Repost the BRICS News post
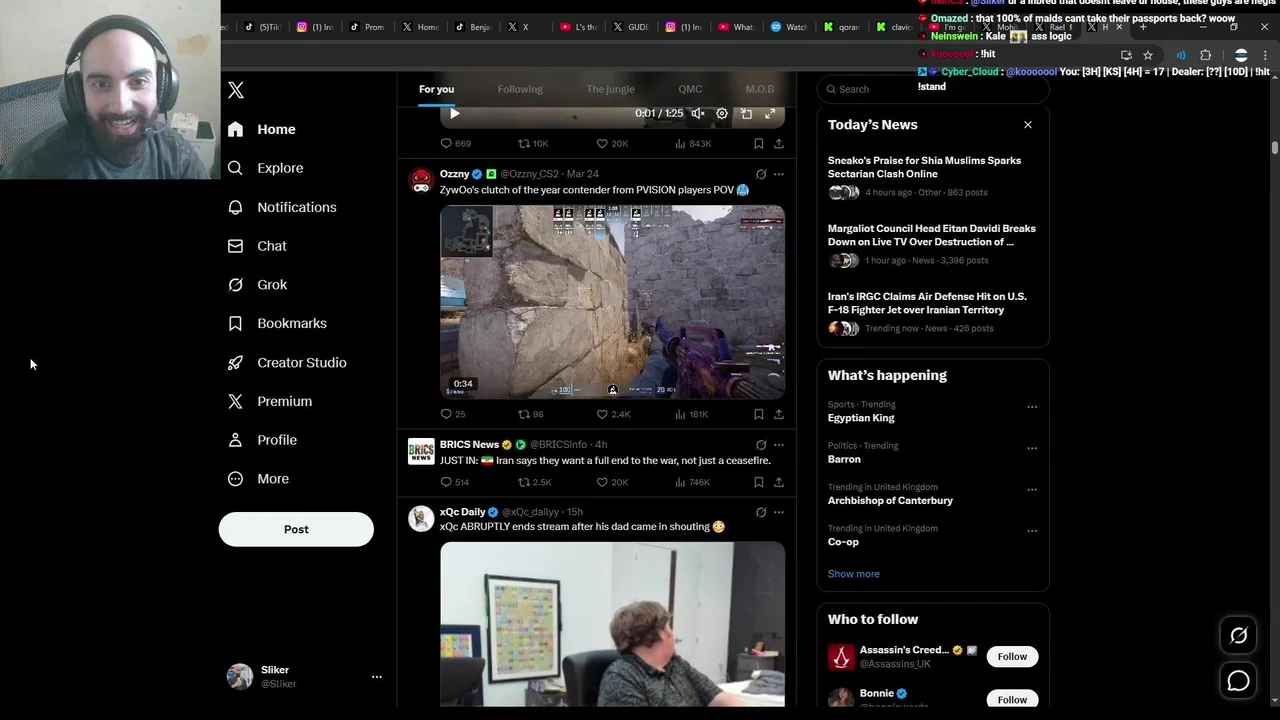This screenshot has width=1280, height=720. tap(534, 482)
